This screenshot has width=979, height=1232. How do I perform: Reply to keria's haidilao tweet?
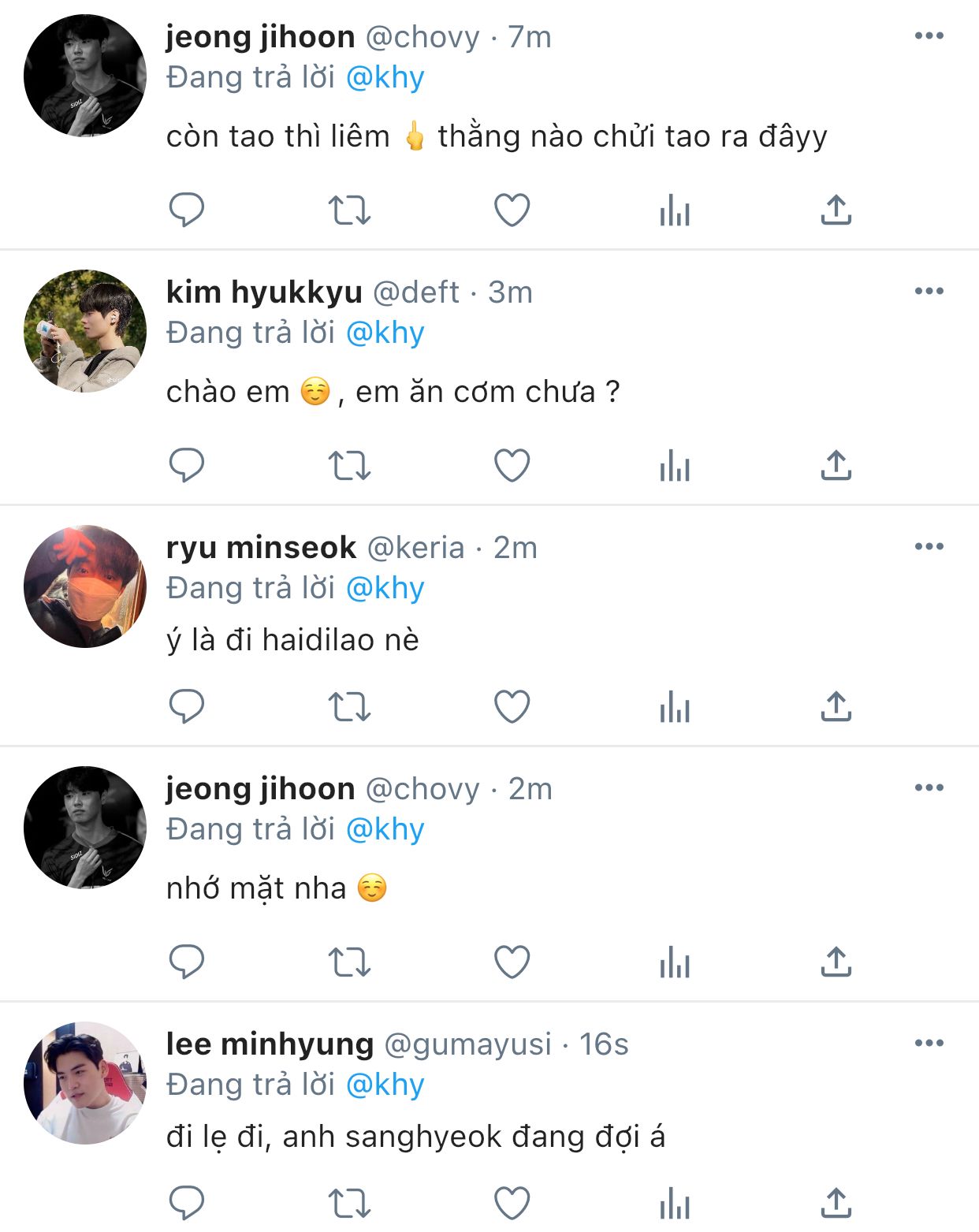click(187, 706)
